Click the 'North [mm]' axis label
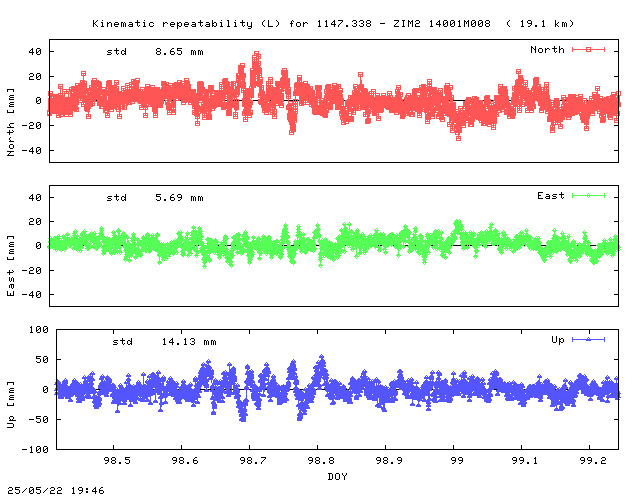The height and width of the screenshot is (496, 640). (11, 122)
